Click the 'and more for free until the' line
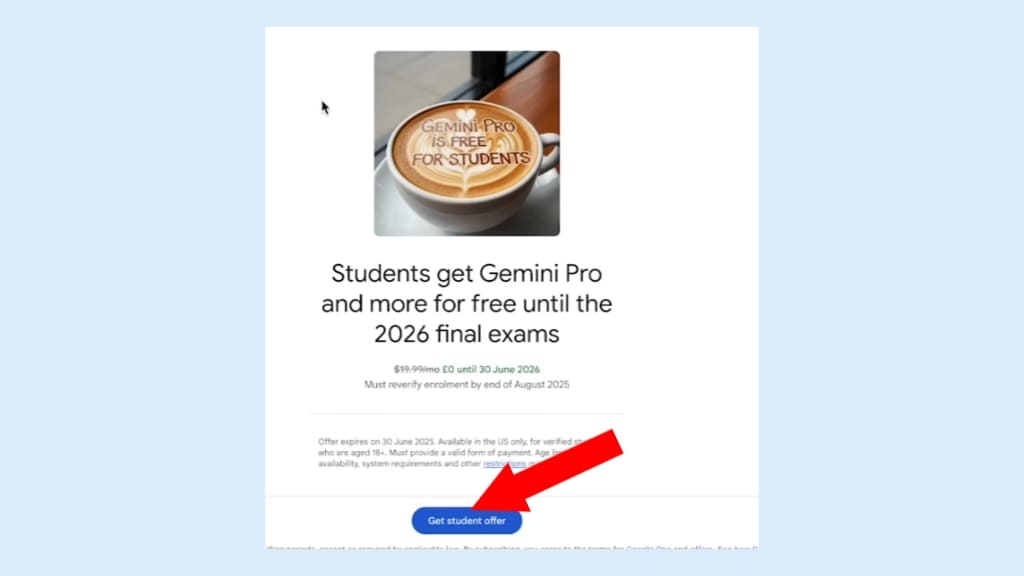The width and height of the screenshot is (1024, 576). [466, 304]
